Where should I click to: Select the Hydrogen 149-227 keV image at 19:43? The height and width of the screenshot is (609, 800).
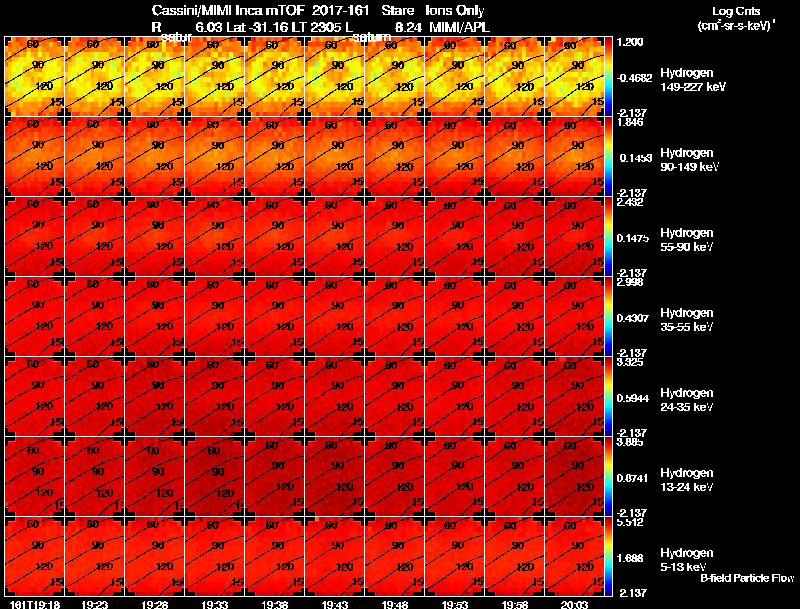[x=335, y=77]
